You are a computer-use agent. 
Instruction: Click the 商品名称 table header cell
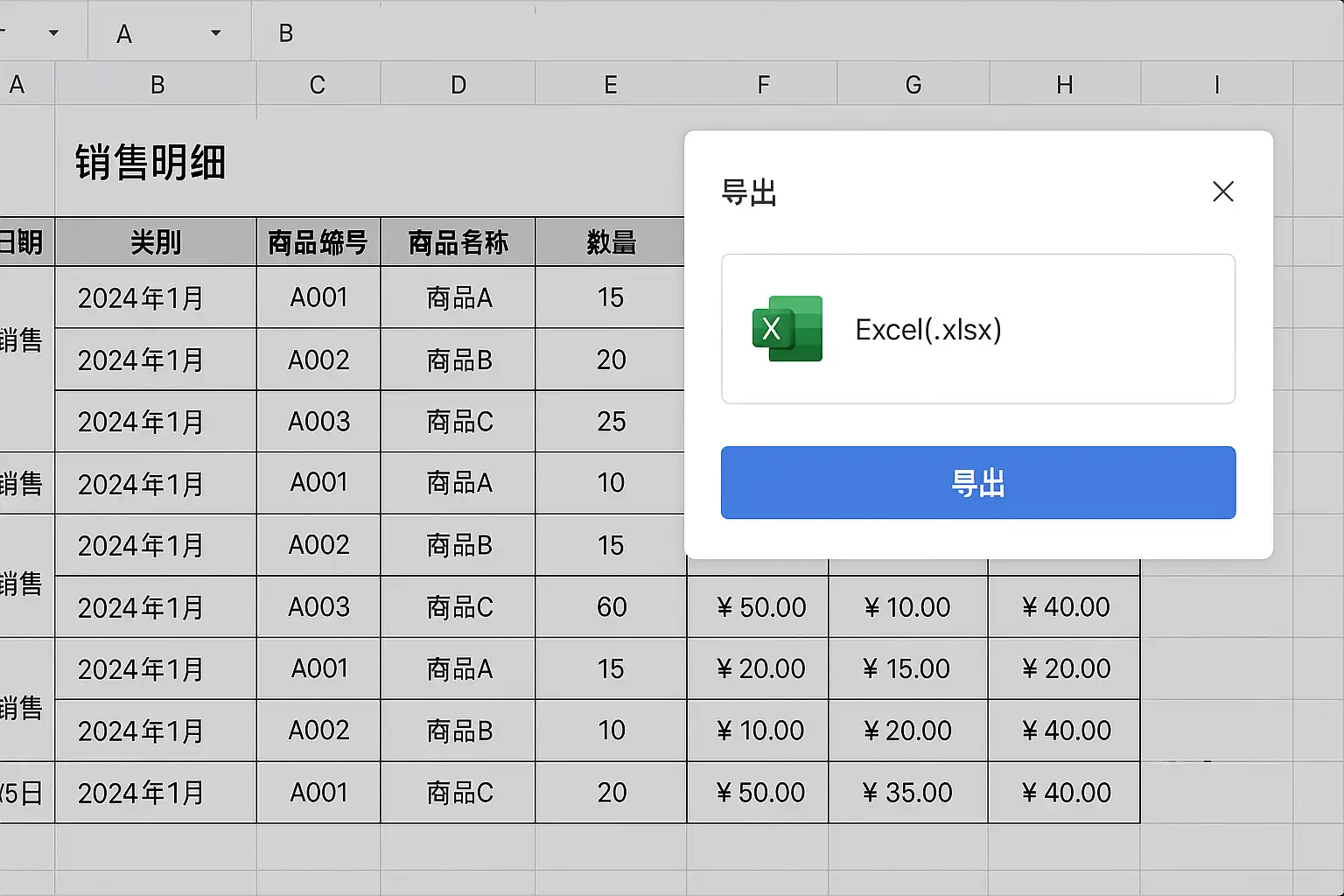[458, 242]
